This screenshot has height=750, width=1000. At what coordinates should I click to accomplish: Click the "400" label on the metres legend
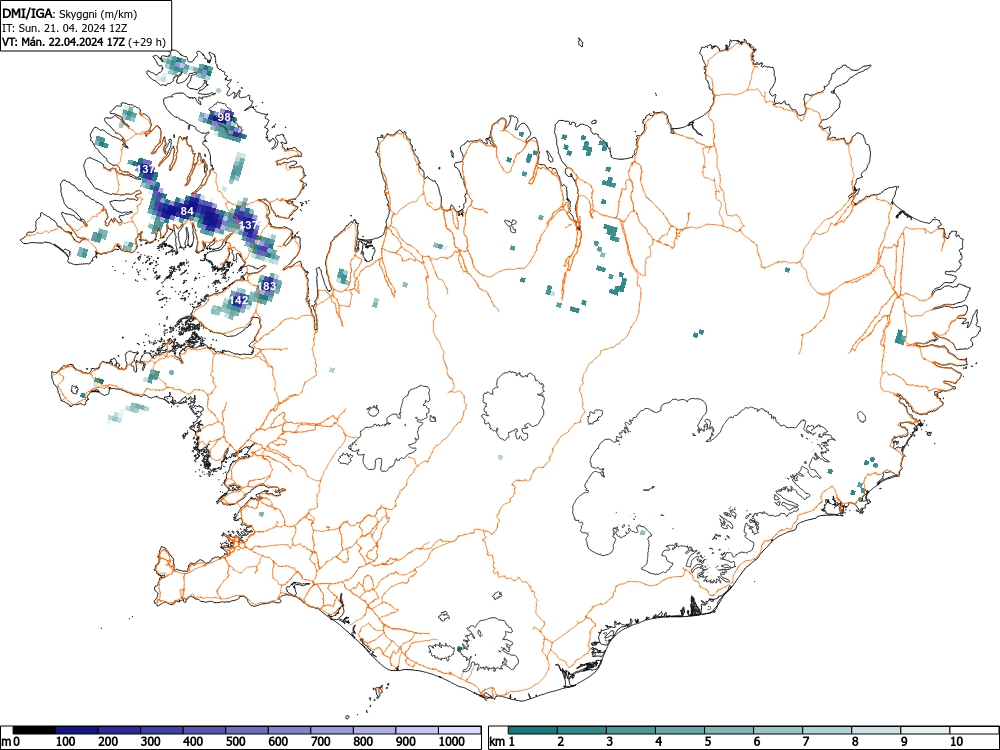[x=194, y=741]
